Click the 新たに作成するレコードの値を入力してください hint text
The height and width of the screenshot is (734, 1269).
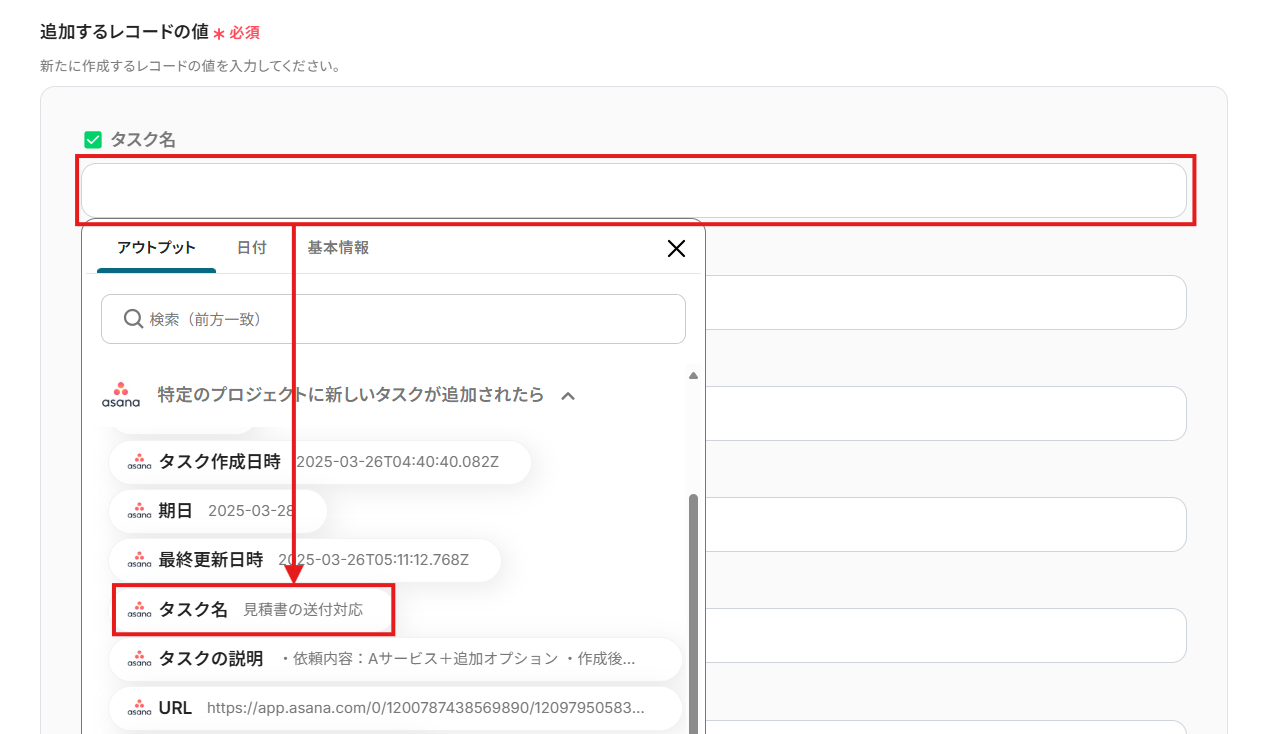tap(190, 67)
